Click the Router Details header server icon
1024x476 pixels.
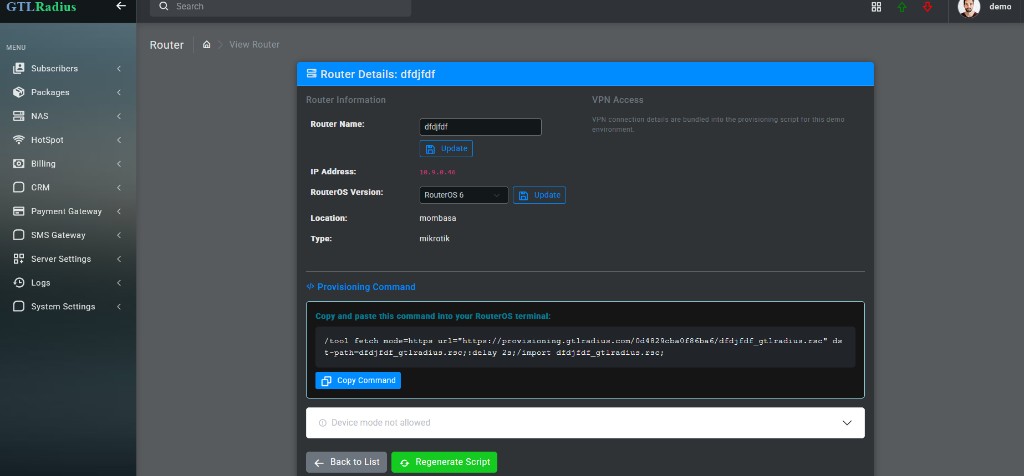[312, 74]
